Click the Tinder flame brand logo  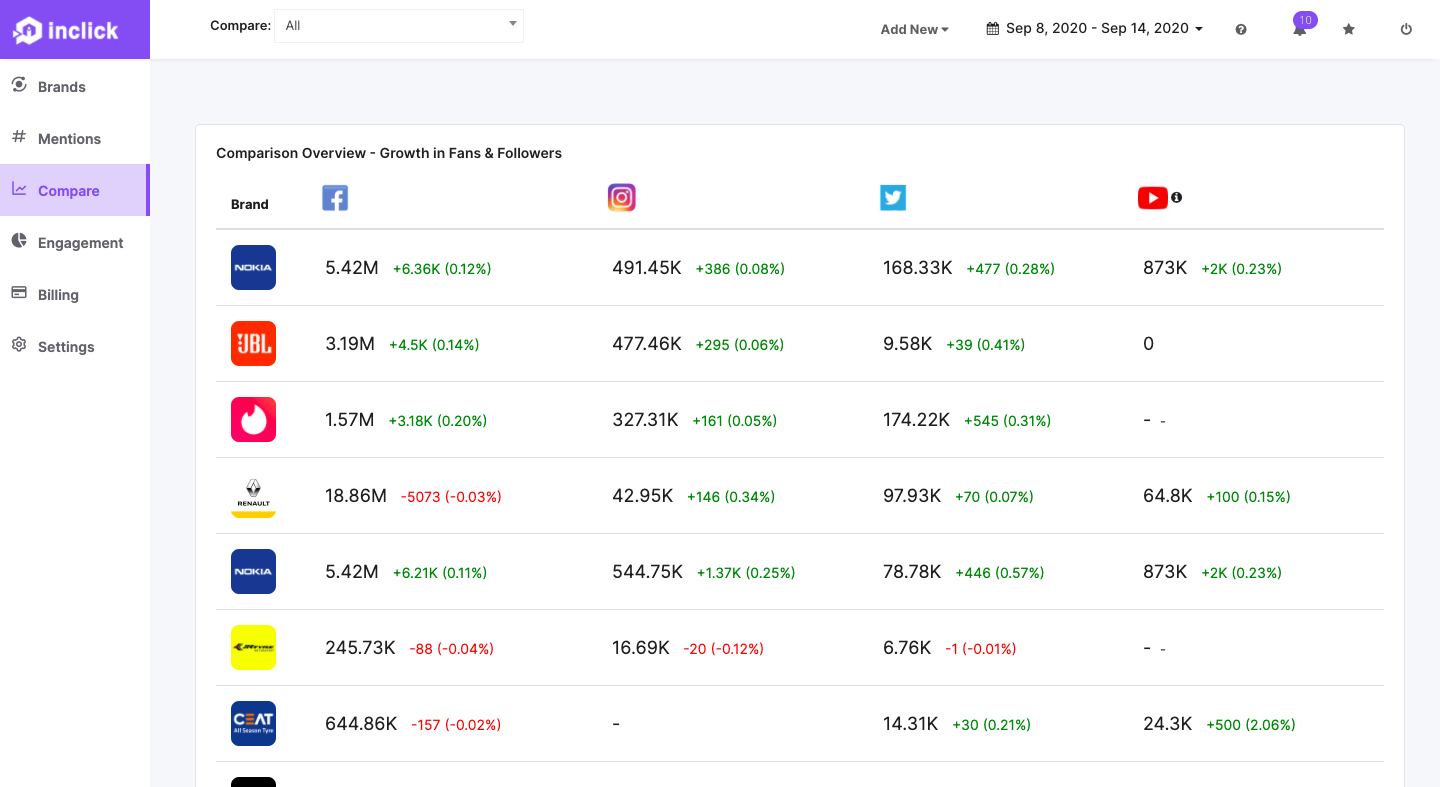(x=253, y=420)
